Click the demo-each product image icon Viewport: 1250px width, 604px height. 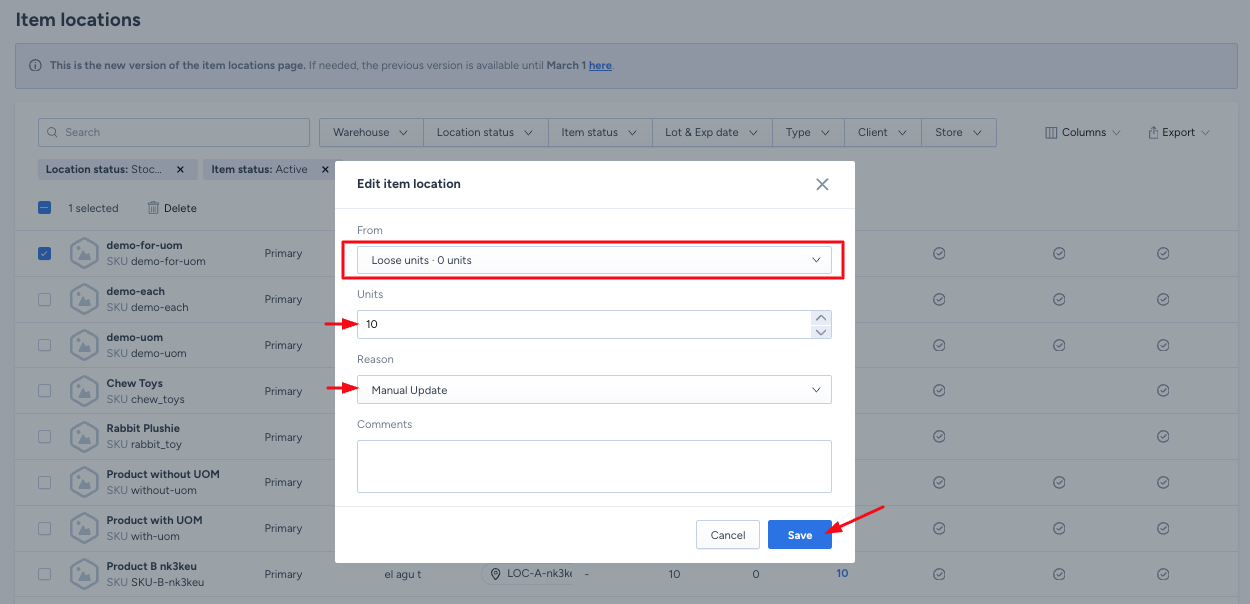pyautogui.click(x=84, y=299)
